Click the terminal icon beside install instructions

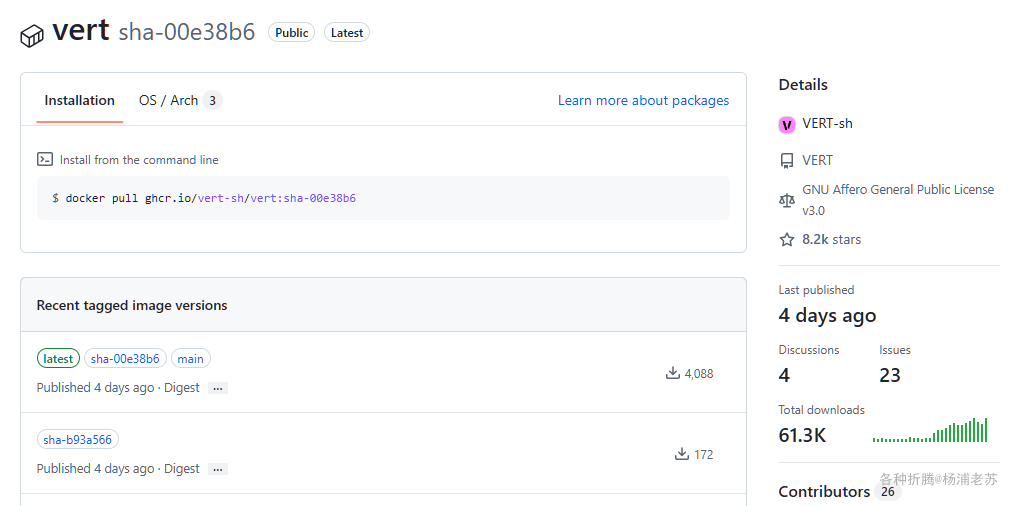tap(45, 159)
